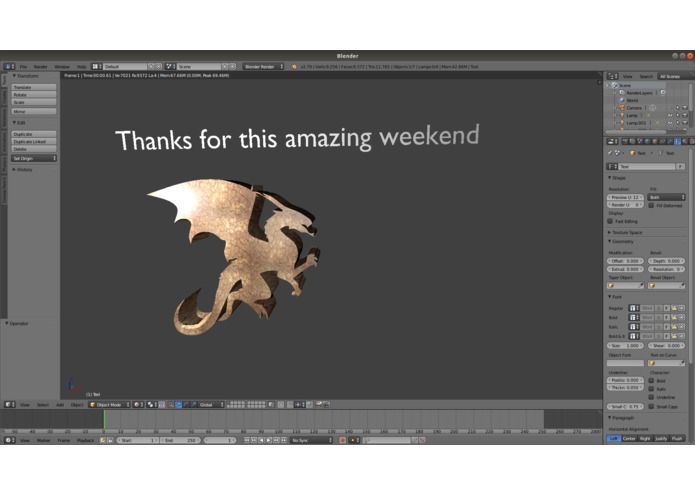Click the timeline editor type clock icon
Screen dimensions: 695x494
tap(9, 440)
